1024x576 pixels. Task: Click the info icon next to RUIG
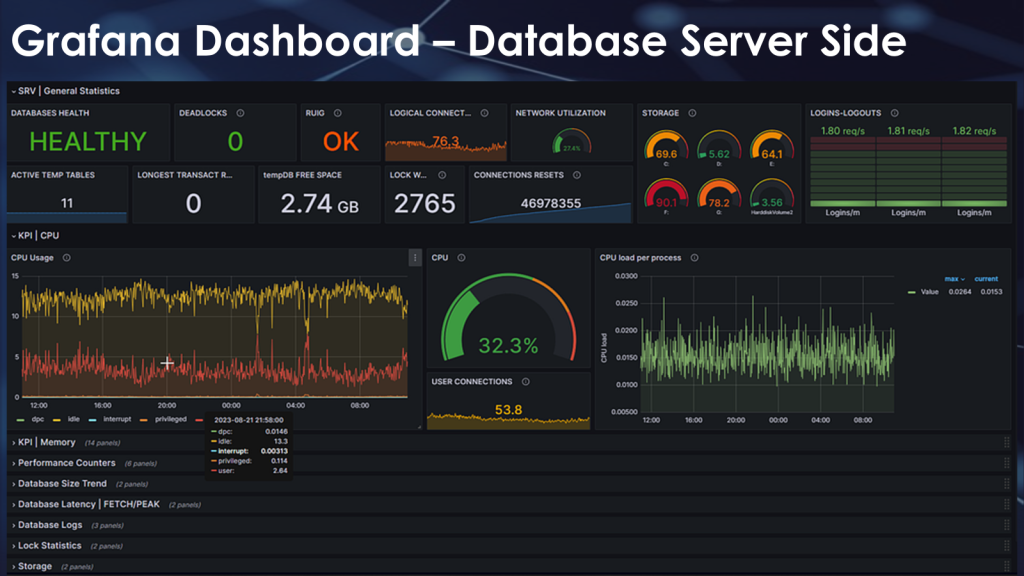(338, 113)
